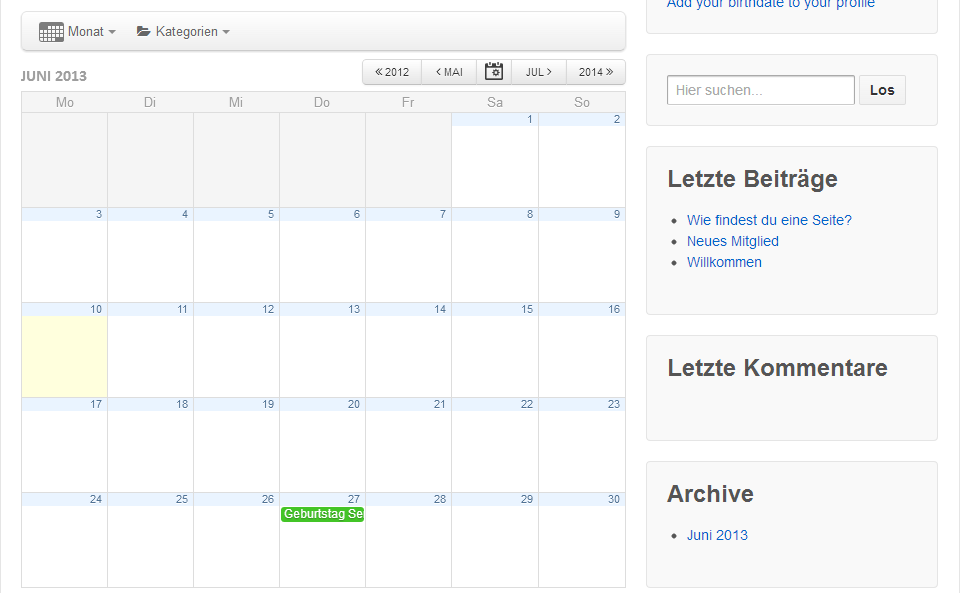Screen dimensions: 960x593
Task: Select day number 1 in calendar
Action: (x=529, y=119)
